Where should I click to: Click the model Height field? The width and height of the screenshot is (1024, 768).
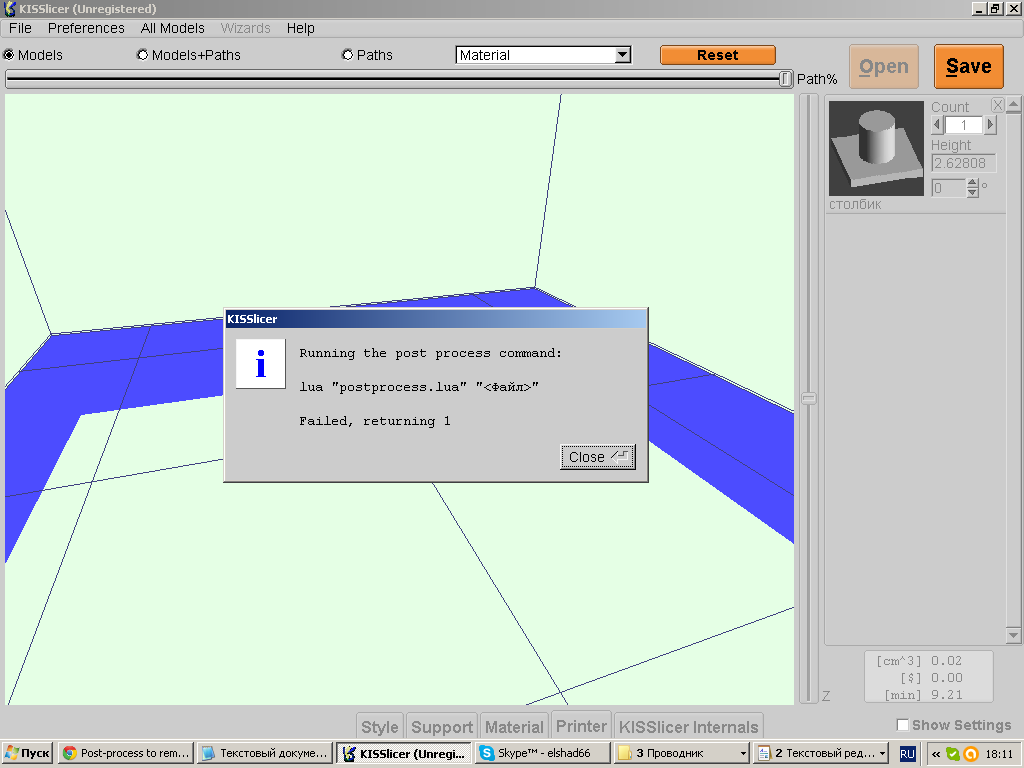pyautogui.click(x=963, y=163)
